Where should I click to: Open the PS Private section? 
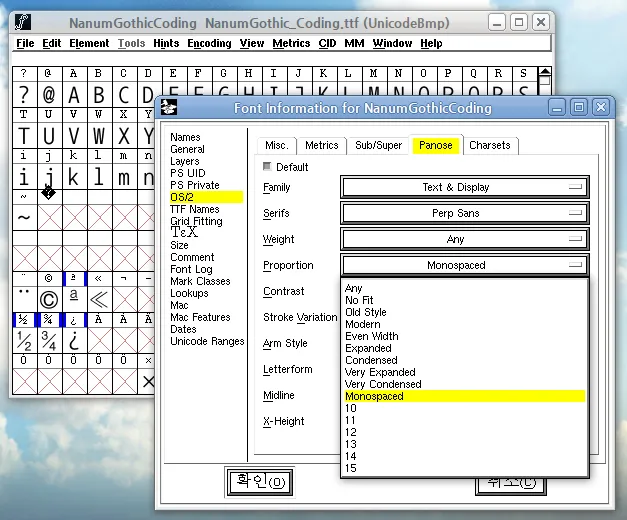pyautogui.click(x=195, y=185)
